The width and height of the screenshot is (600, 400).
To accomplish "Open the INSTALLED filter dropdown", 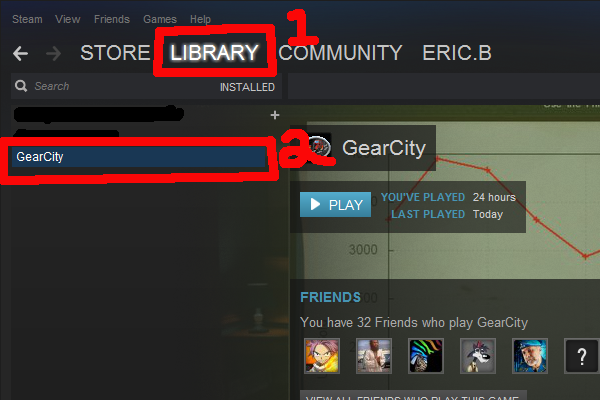I will coord(247,87).
